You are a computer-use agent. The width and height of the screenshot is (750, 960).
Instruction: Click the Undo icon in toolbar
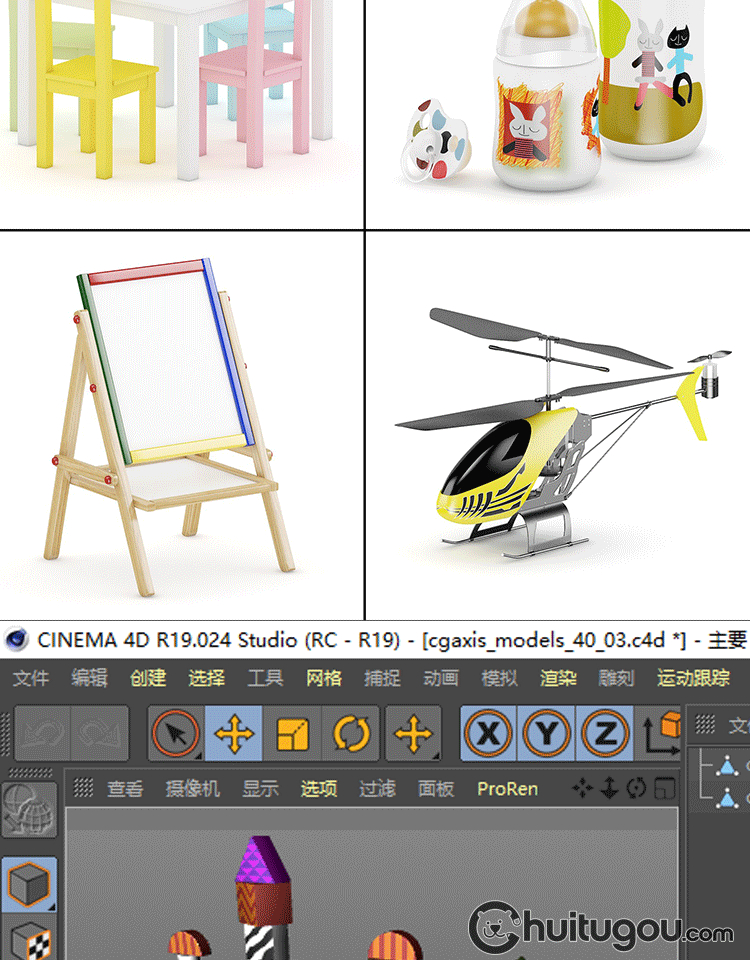coord(42,733)
